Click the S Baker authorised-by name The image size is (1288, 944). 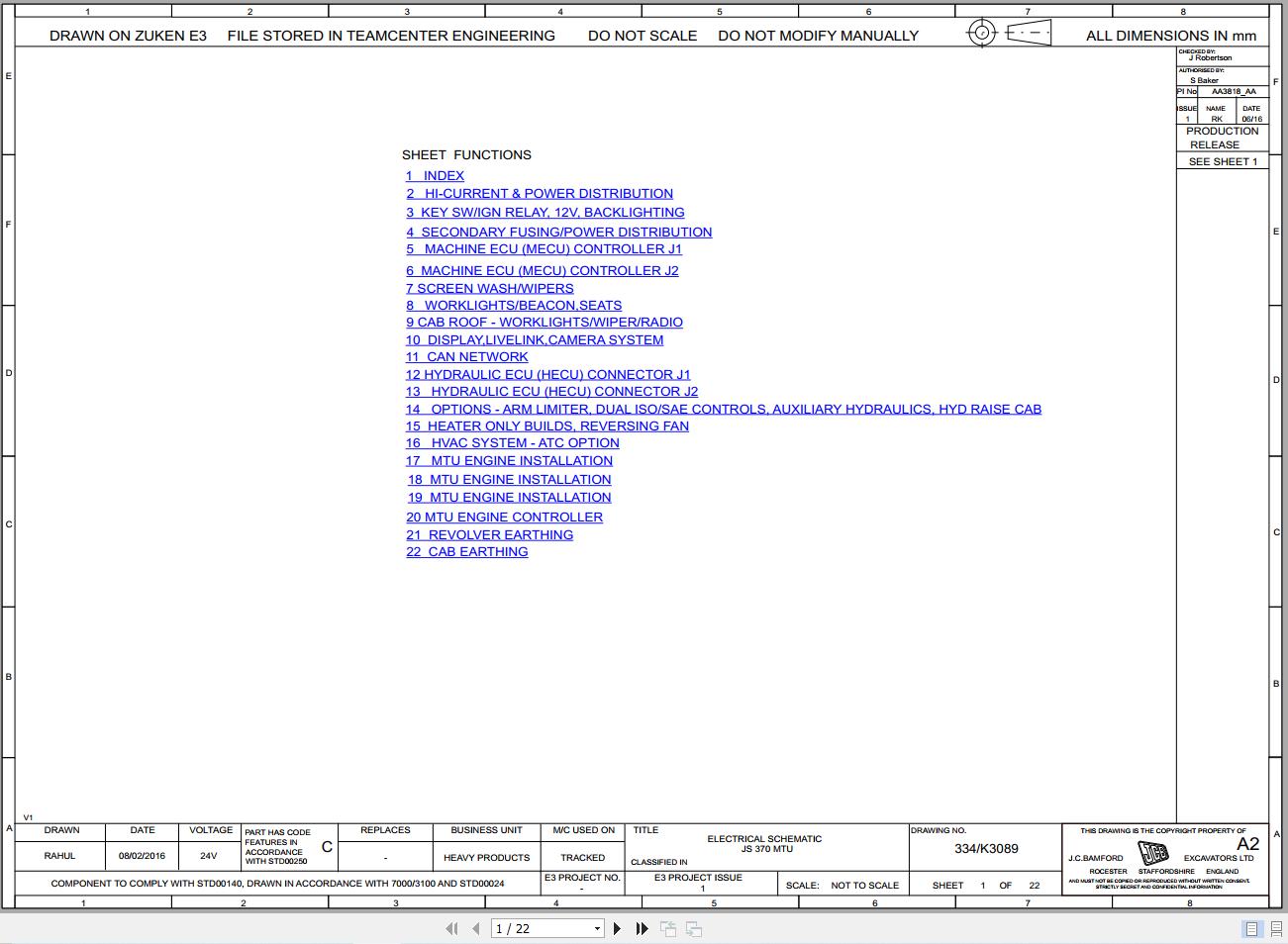point(1204,81)
